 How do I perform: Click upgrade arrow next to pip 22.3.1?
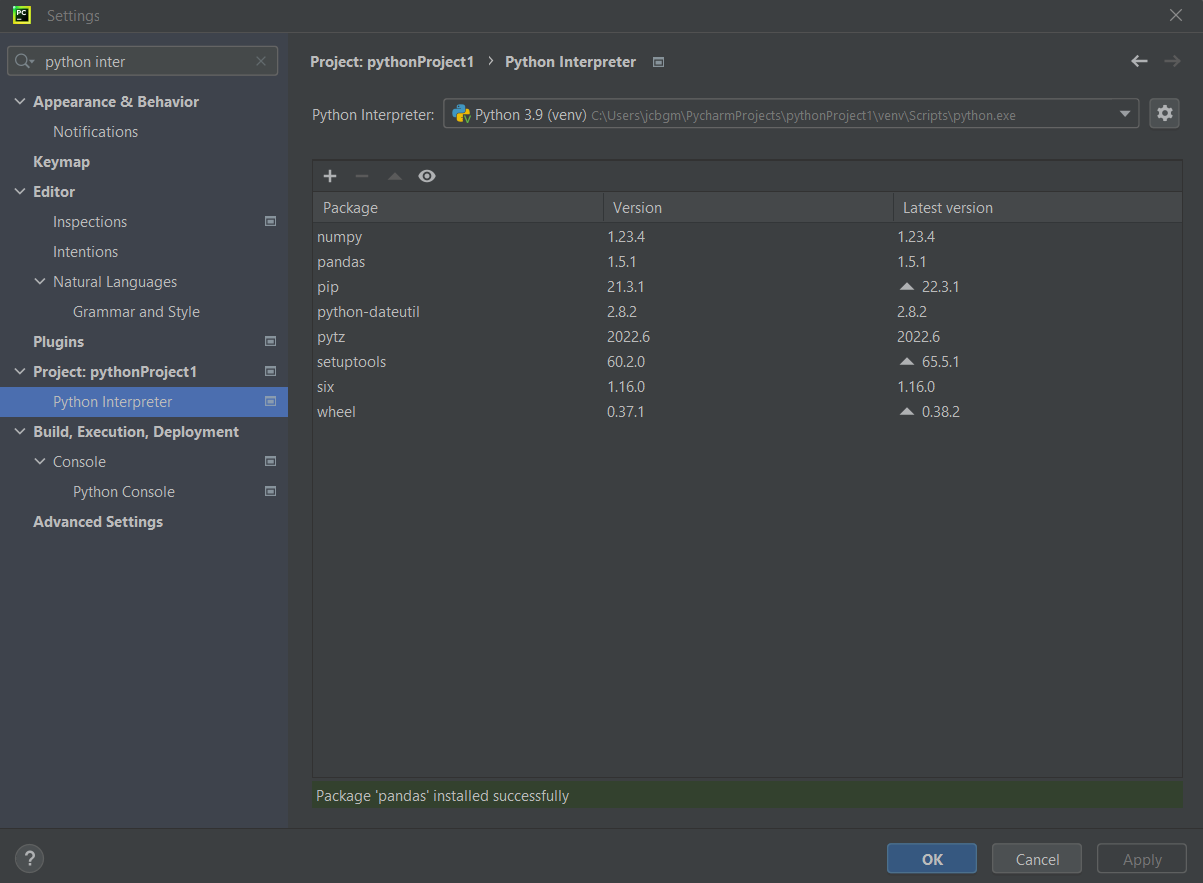pyautogui.click(x=907, y=286)
